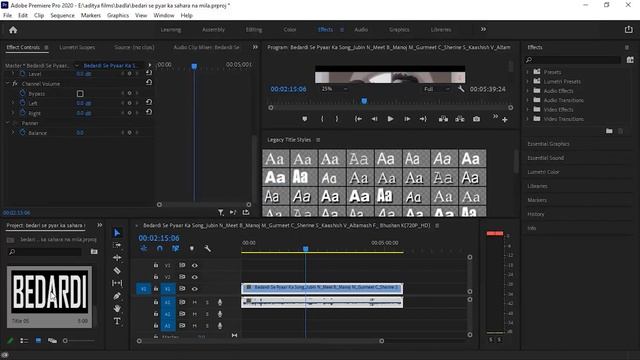Open the Lumetri Color panel
This screenshot has height=360, width=640.
coord(543,172)
